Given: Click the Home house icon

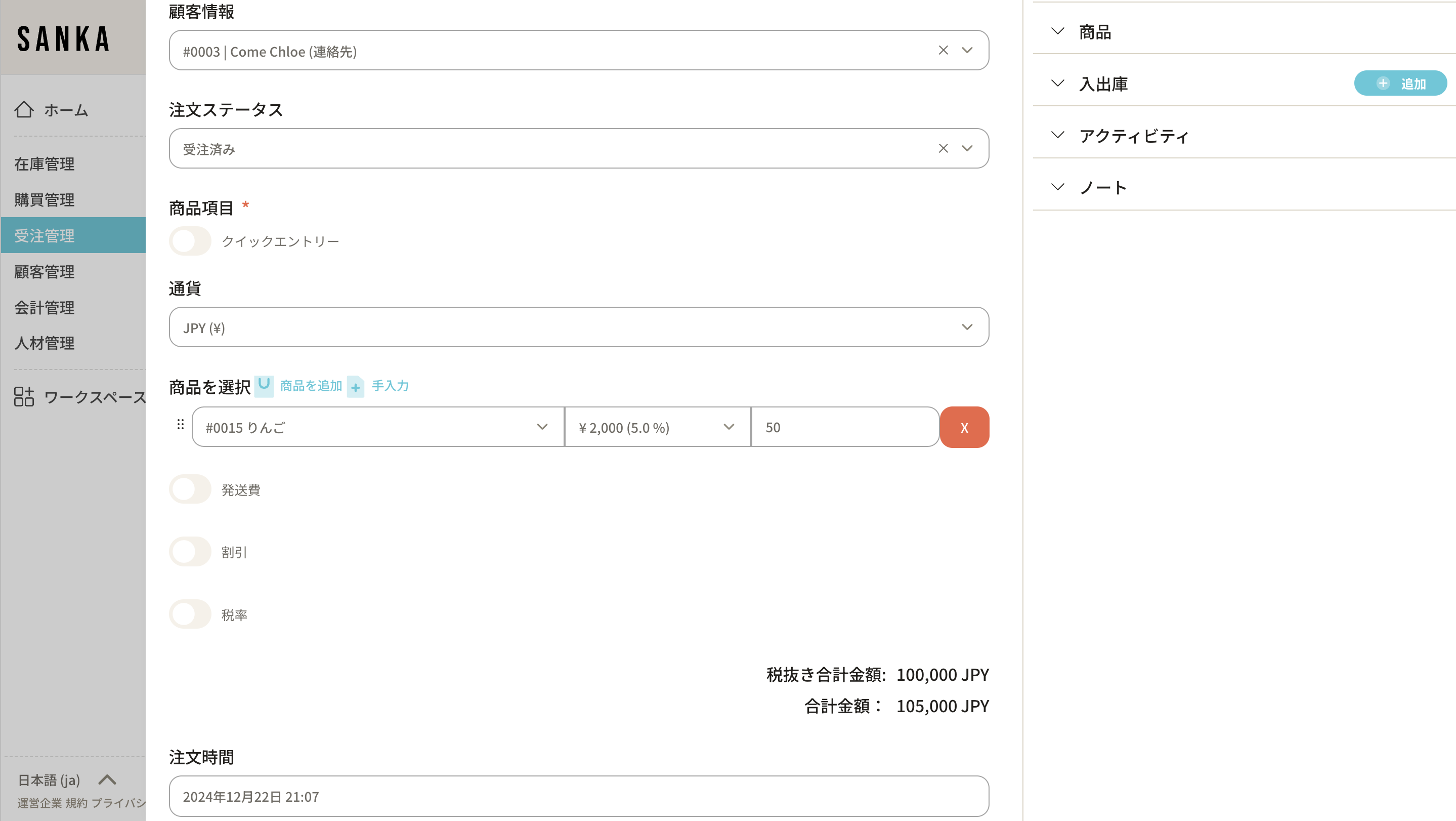Looking at the screenshot, I should coord(24,109).
